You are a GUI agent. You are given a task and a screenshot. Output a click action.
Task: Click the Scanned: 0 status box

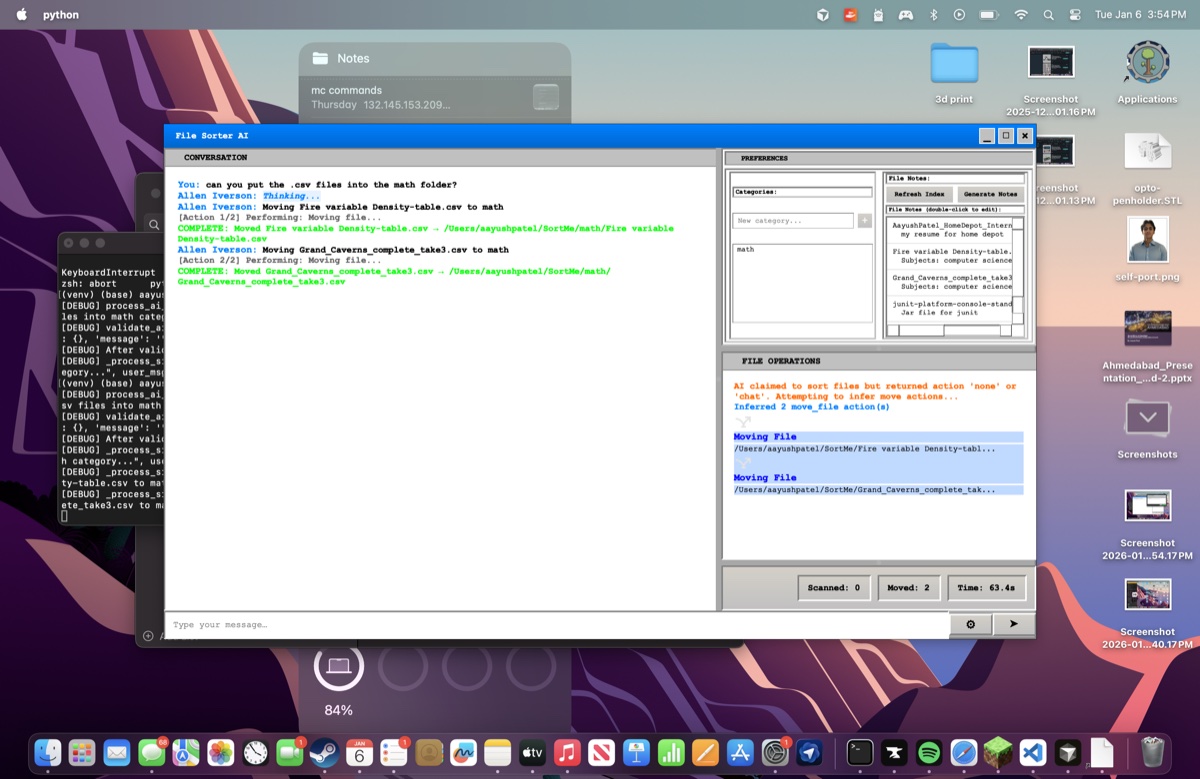[x=834, y=588]
